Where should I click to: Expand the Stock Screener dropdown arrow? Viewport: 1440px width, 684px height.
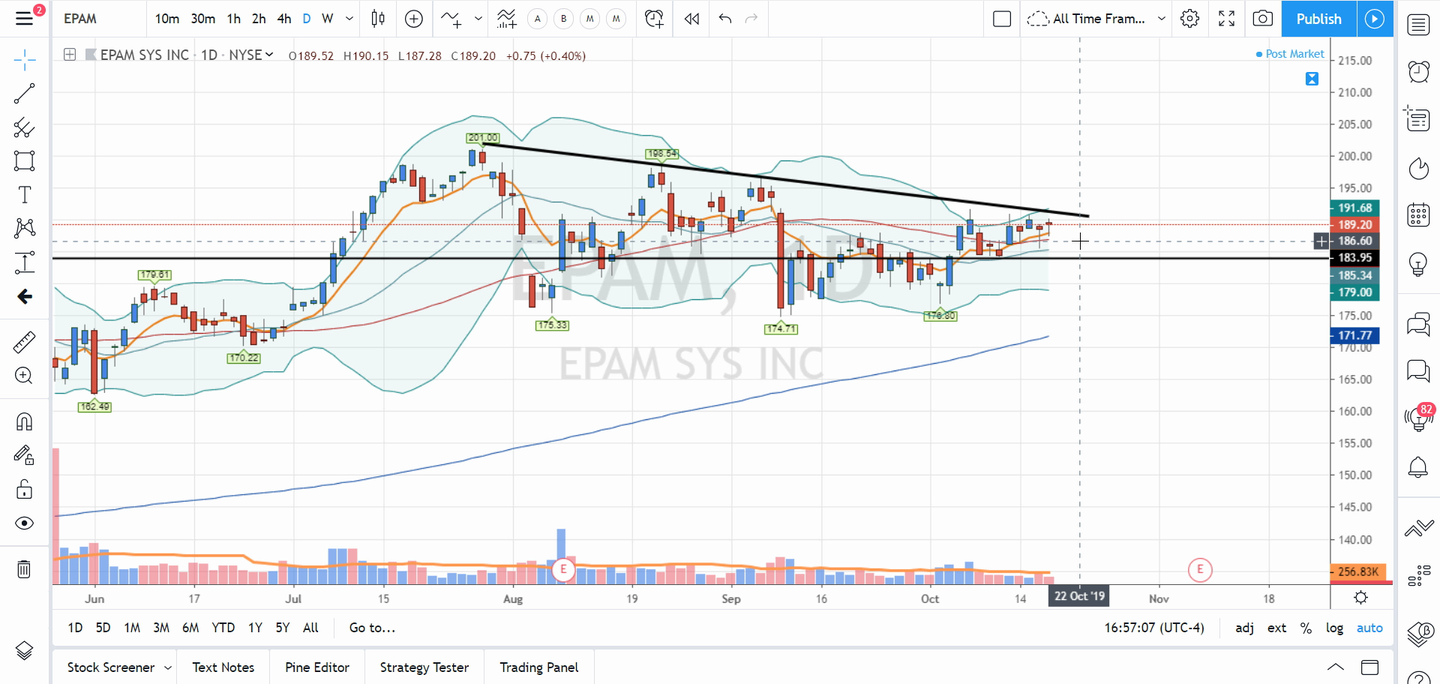pos(168,667)
